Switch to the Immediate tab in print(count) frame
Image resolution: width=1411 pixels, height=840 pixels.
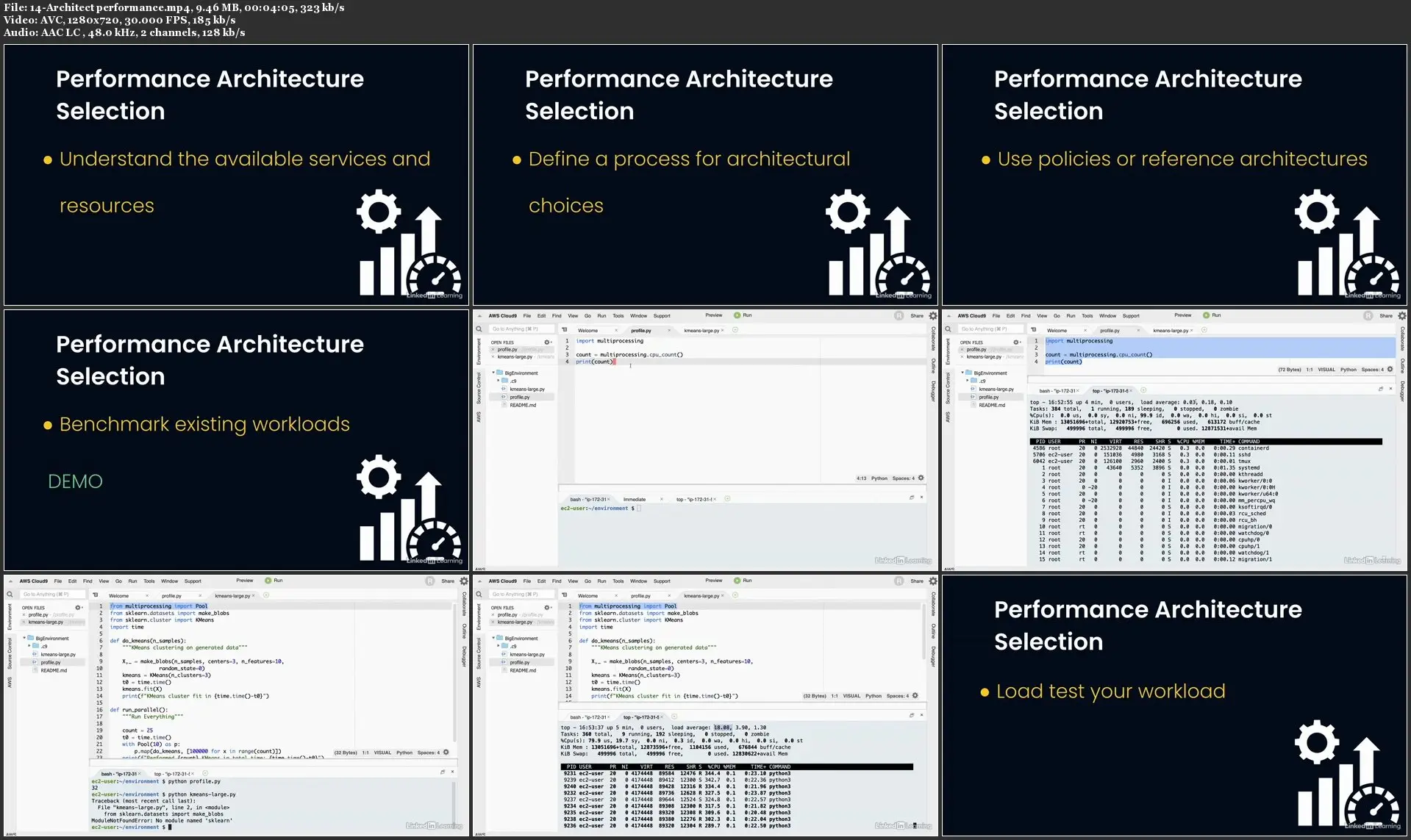635,500
